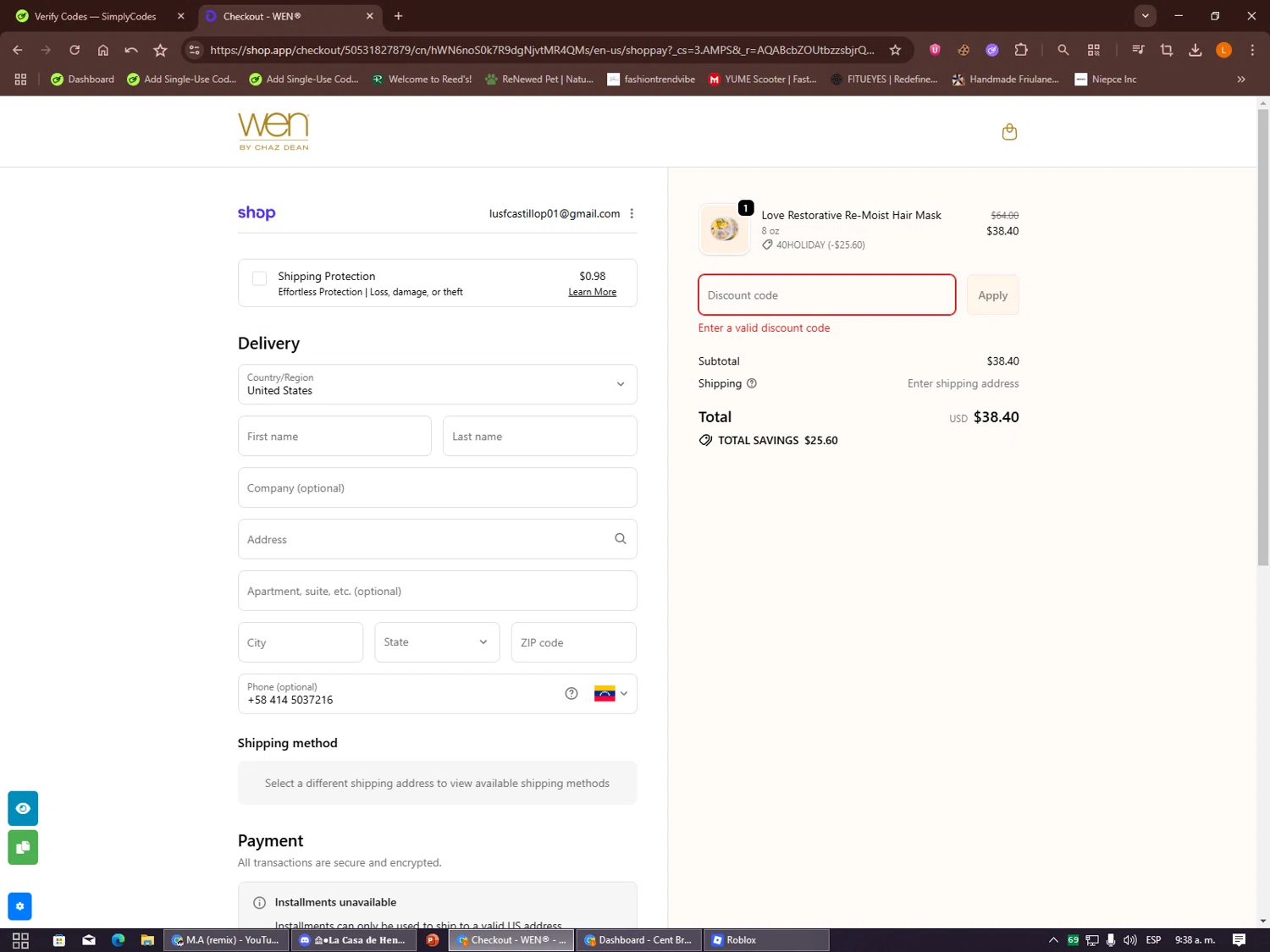
Task: Open the phone country flag selector
Action: [610, 694]
